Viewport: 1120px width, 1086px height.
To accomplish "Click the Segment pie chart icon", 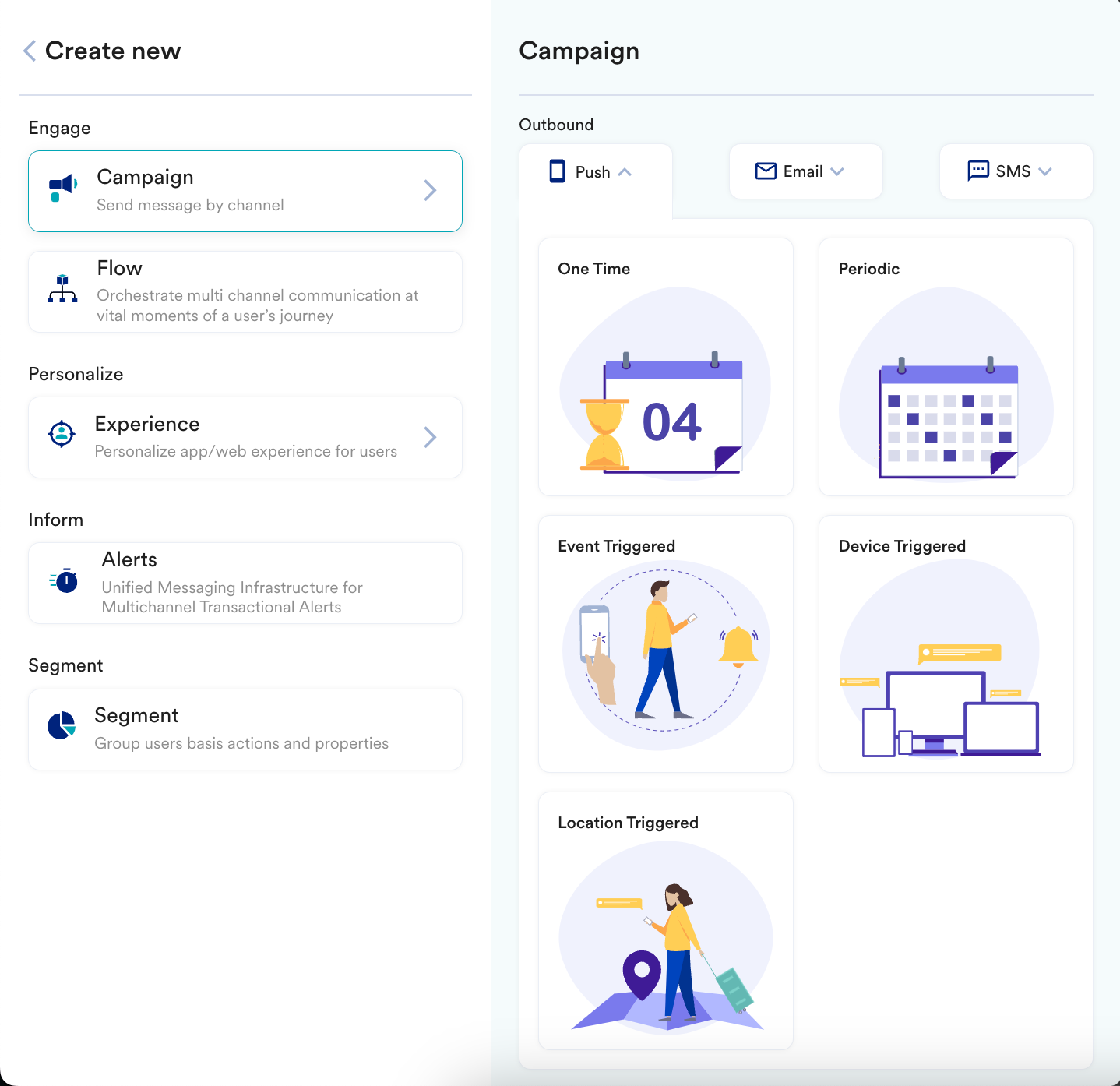I will 62,725.
